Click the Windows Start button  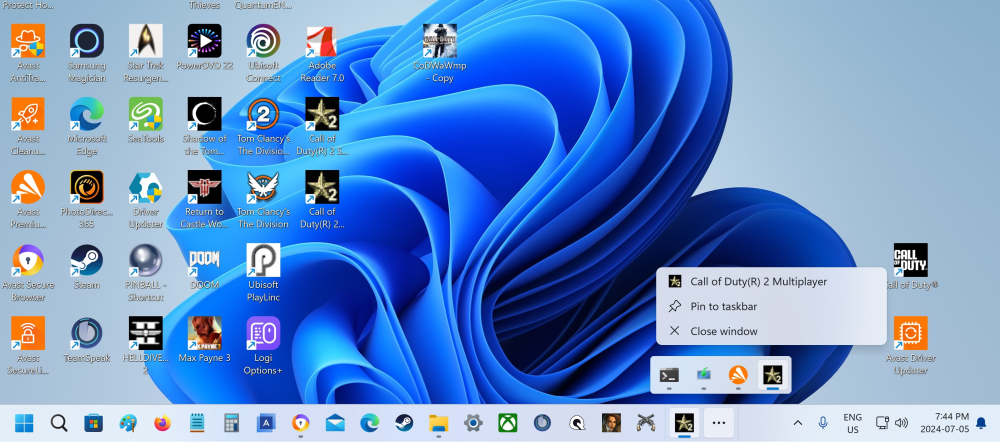24,423
